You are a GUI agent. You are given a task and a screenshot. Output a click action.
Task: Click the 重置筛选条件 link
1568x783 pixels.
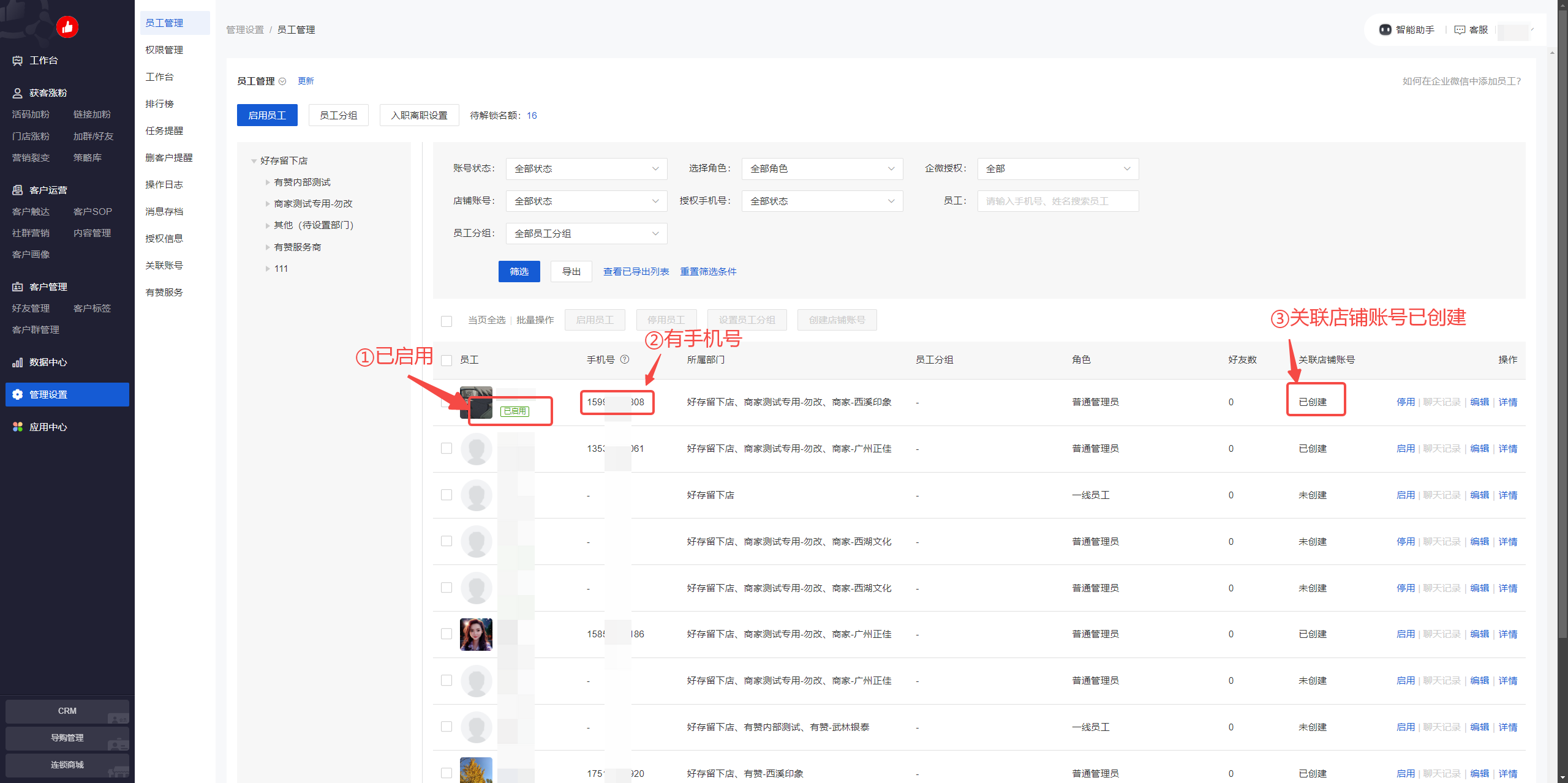click(x=708, y=271)
